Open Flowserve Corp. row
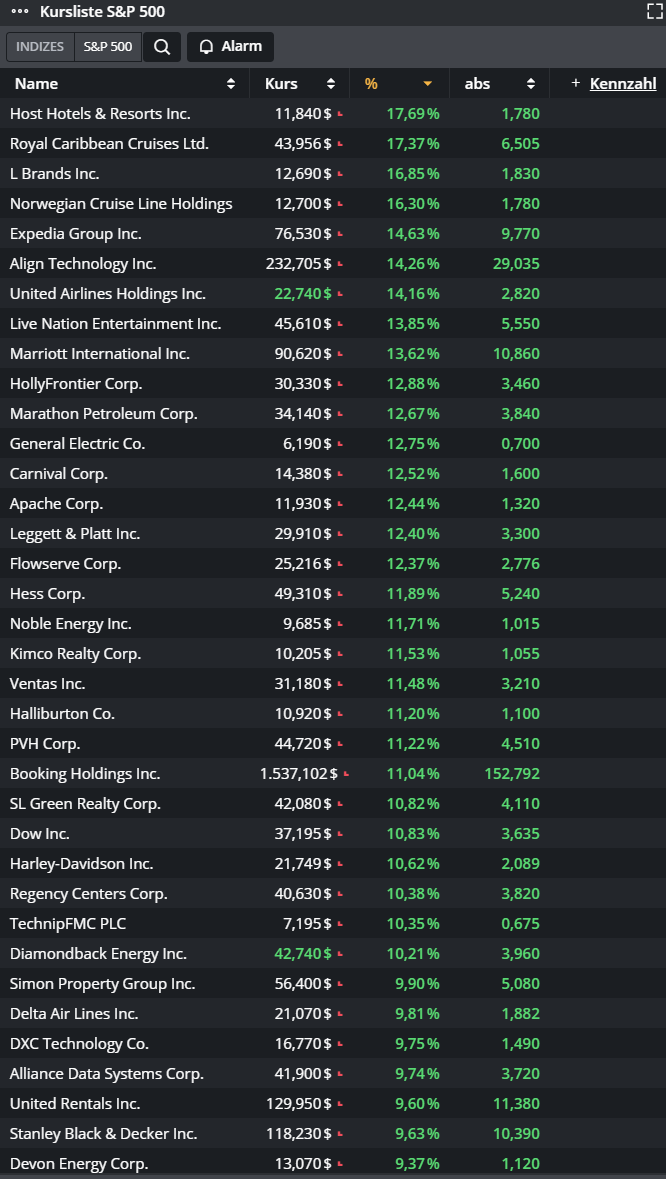 click(333, 563)
